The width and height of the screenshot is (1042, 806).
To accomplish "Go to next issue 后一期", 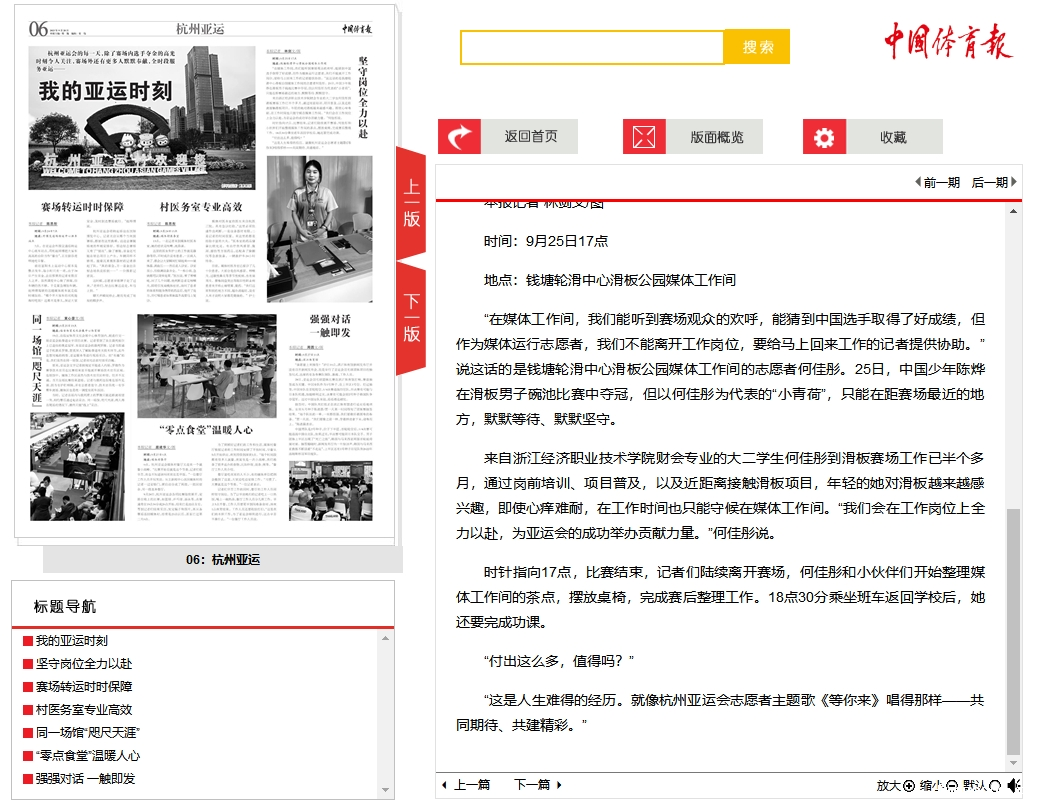I will [x=994, y=182].
